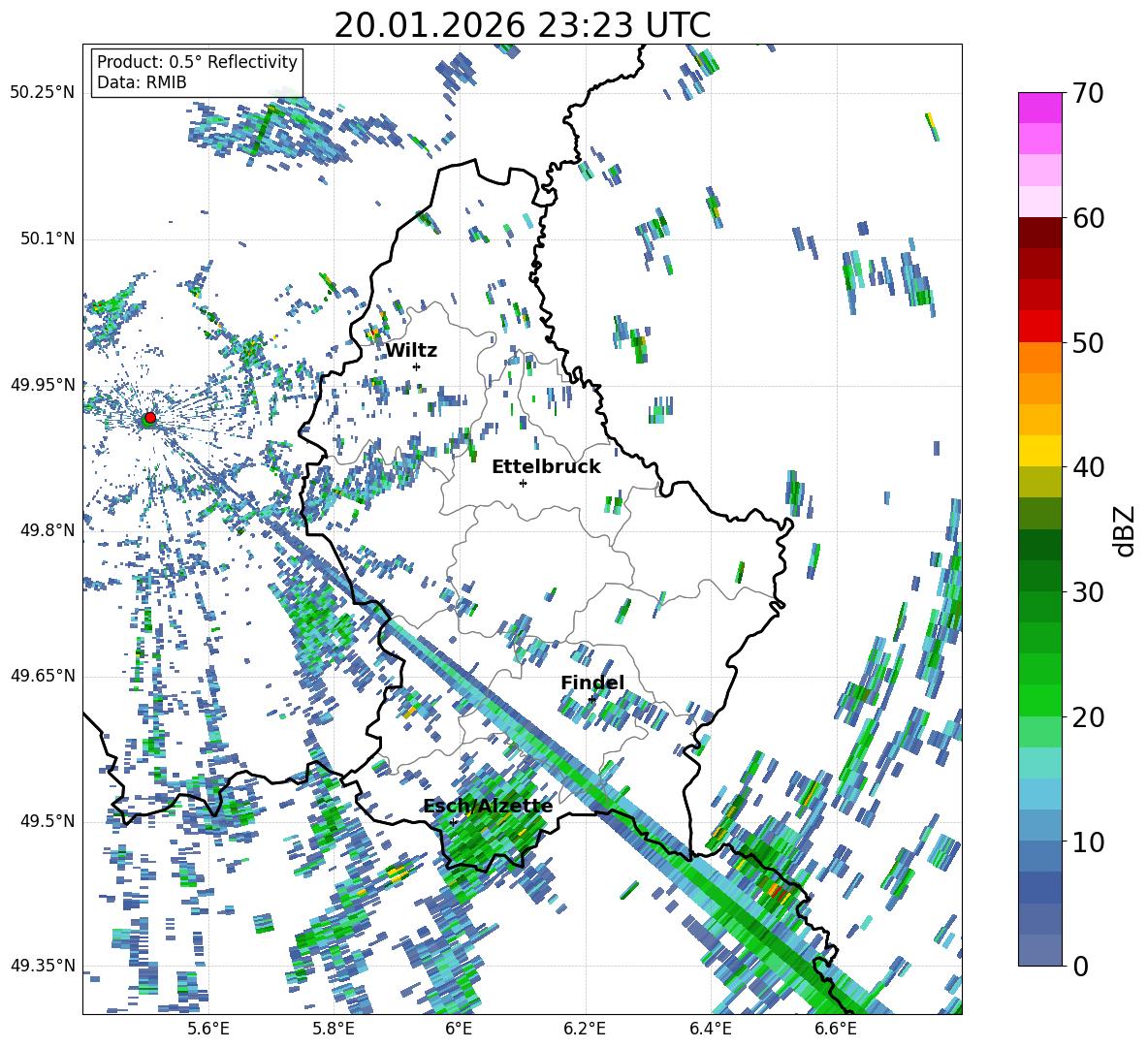Click the 6°E longitude label
Image resolution: width=1148 pixels, height=1048 pixels.
pyautogui.click(x=459, y=1029)
